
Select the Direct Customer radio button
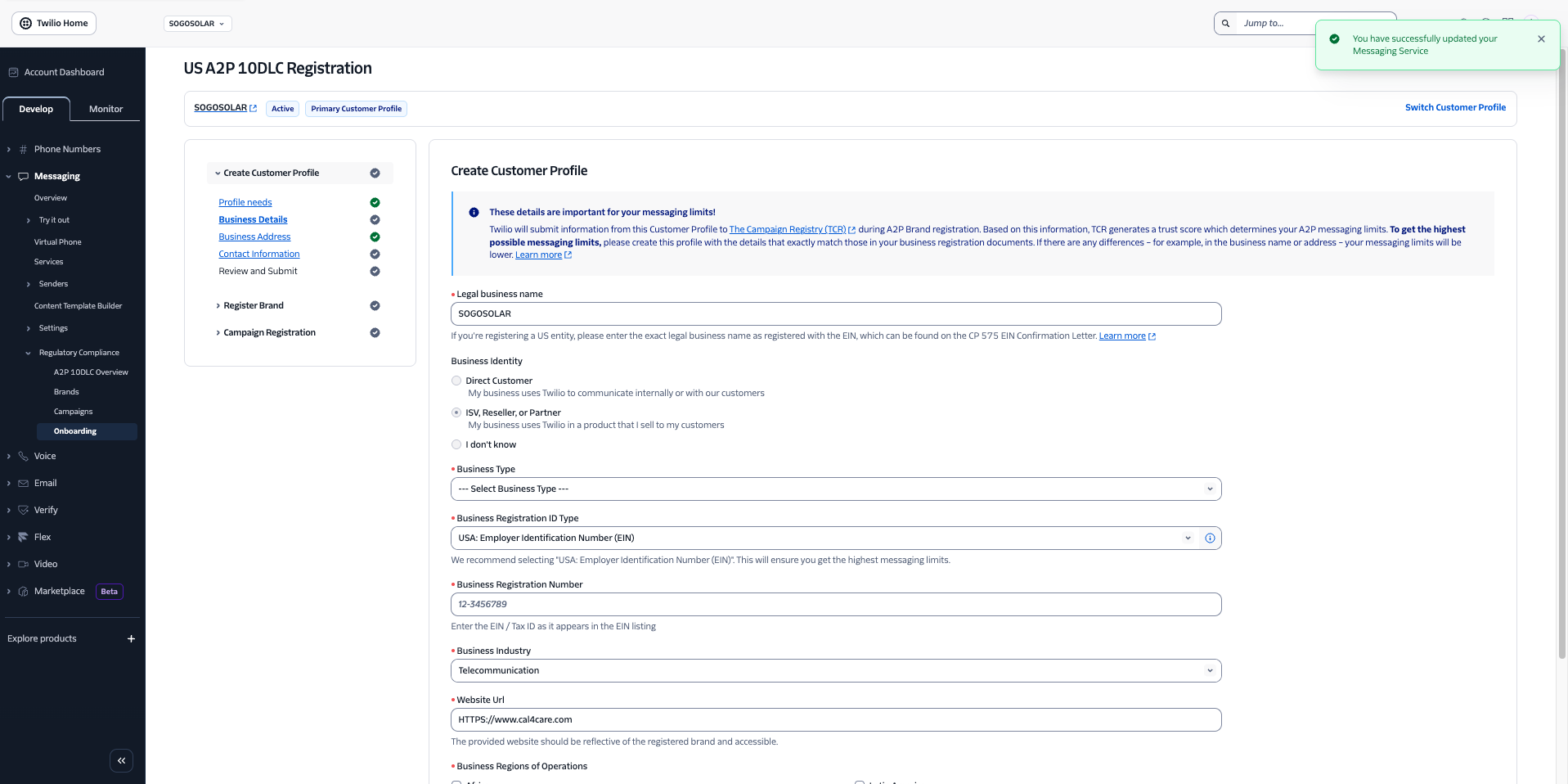[x=456, y=381]
